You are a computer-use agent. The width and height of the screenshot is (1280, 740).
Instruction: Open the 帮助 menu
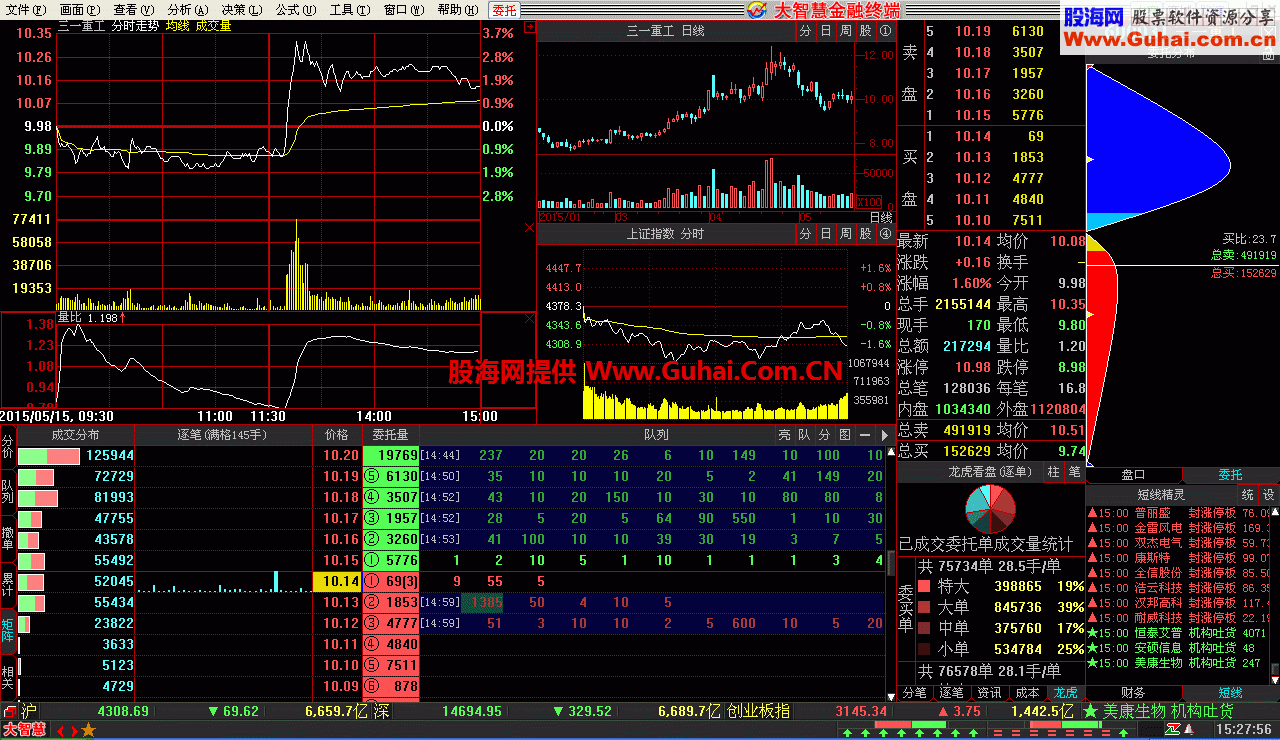pos(458,9)
